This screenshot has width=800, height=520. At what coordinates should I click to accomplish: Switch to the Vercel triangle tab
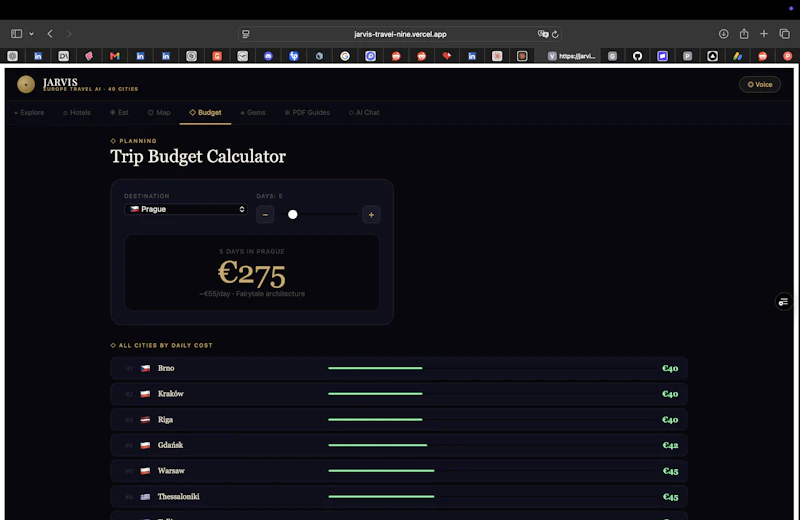tap(713, 56)
